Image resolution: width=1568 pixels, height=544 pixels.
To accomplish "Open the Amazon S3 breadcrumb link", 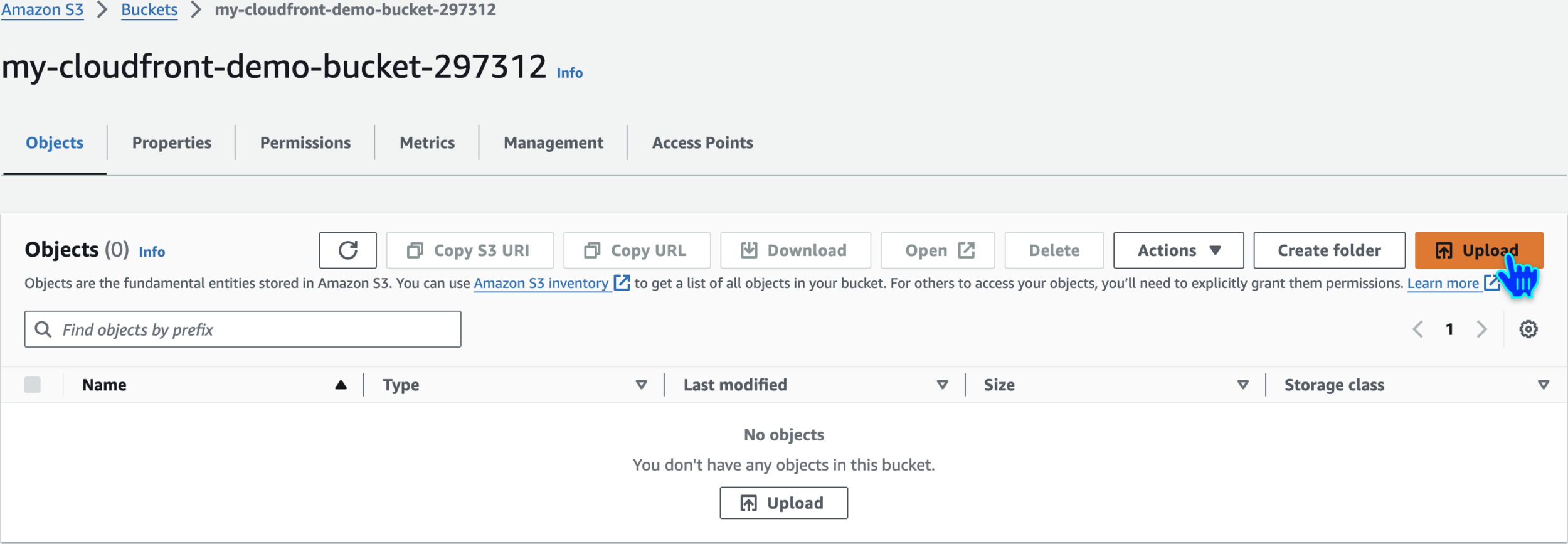I will (42, 10).
